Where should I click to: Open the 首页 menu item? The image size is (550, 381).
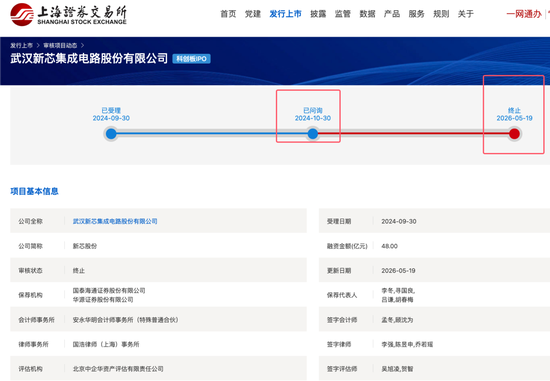[228, 14]
